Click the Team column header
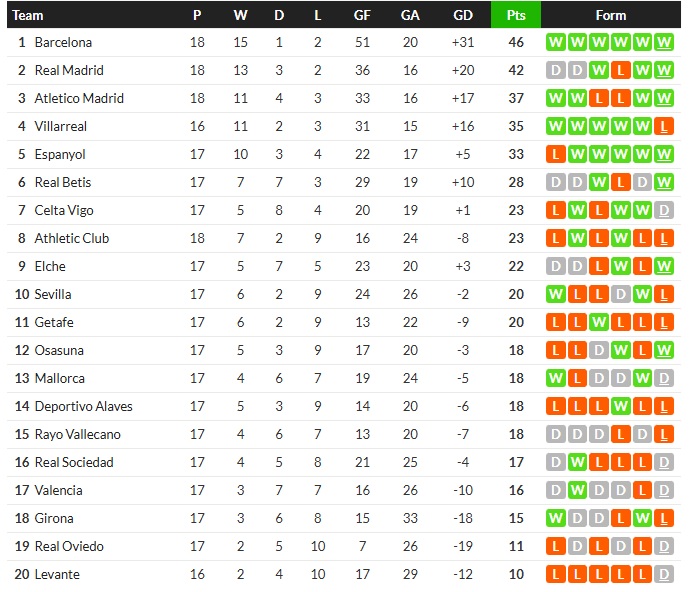 28,15
